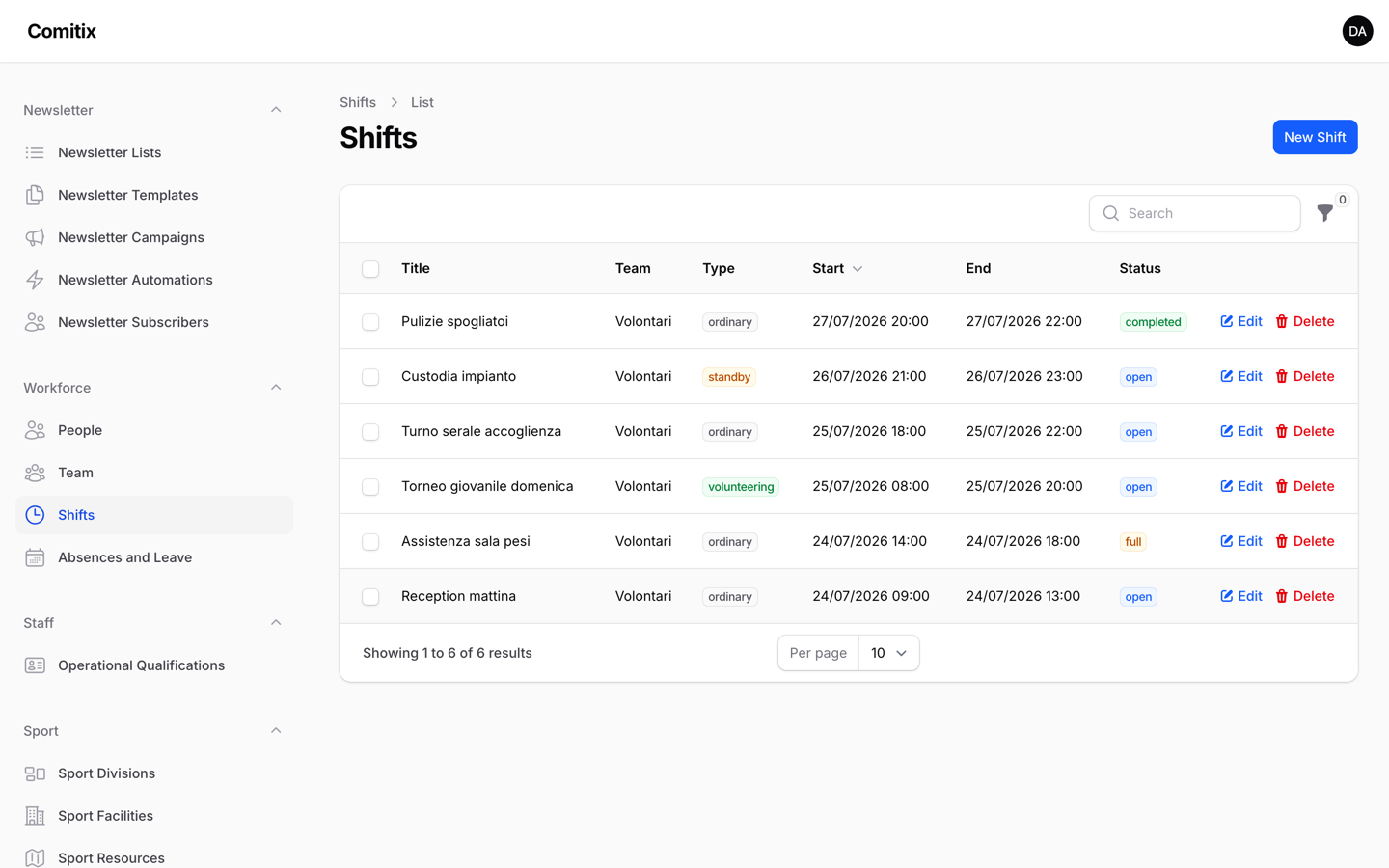Open the Per page dropdown
This screenshot has width=1389, height=868.
[x=888, y=653]
